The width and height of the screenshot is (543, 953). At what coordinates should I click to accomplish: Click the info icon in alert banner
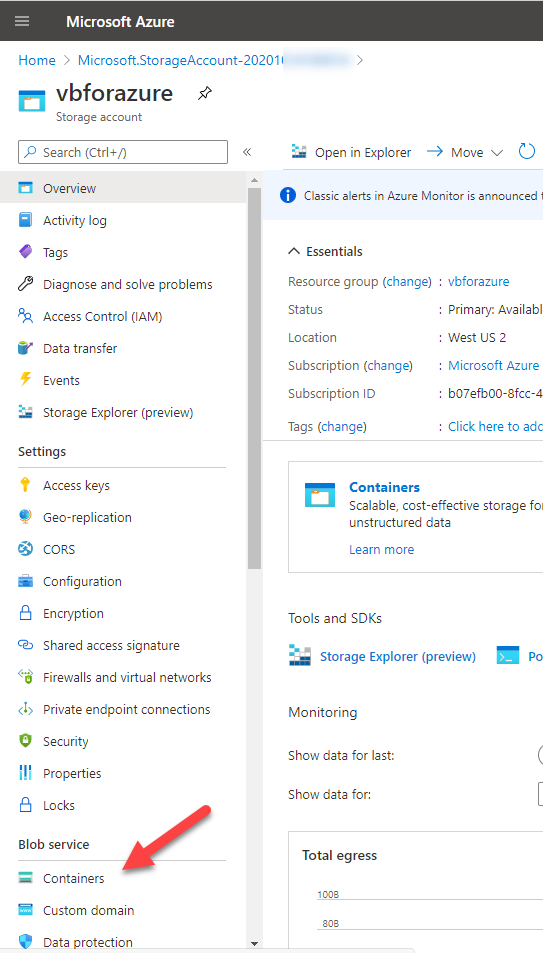tap(288, 196)
